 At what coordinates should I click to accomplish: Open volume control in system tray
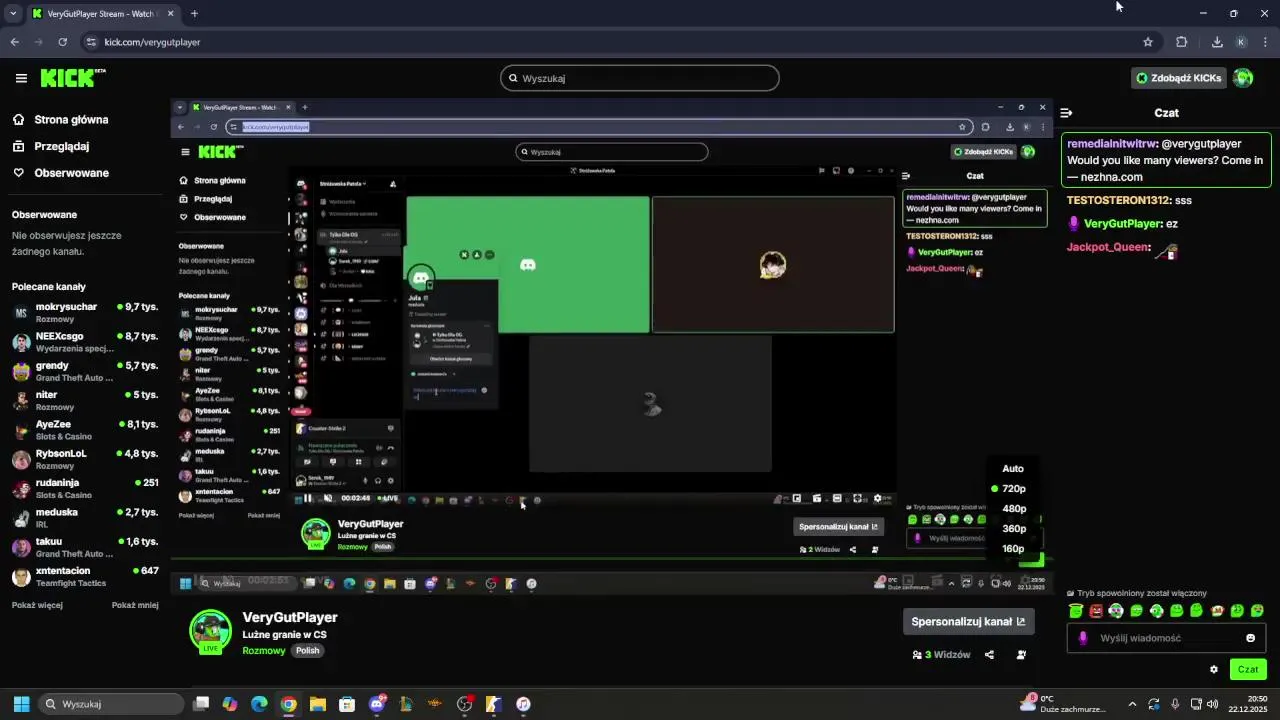(1212, 704)
